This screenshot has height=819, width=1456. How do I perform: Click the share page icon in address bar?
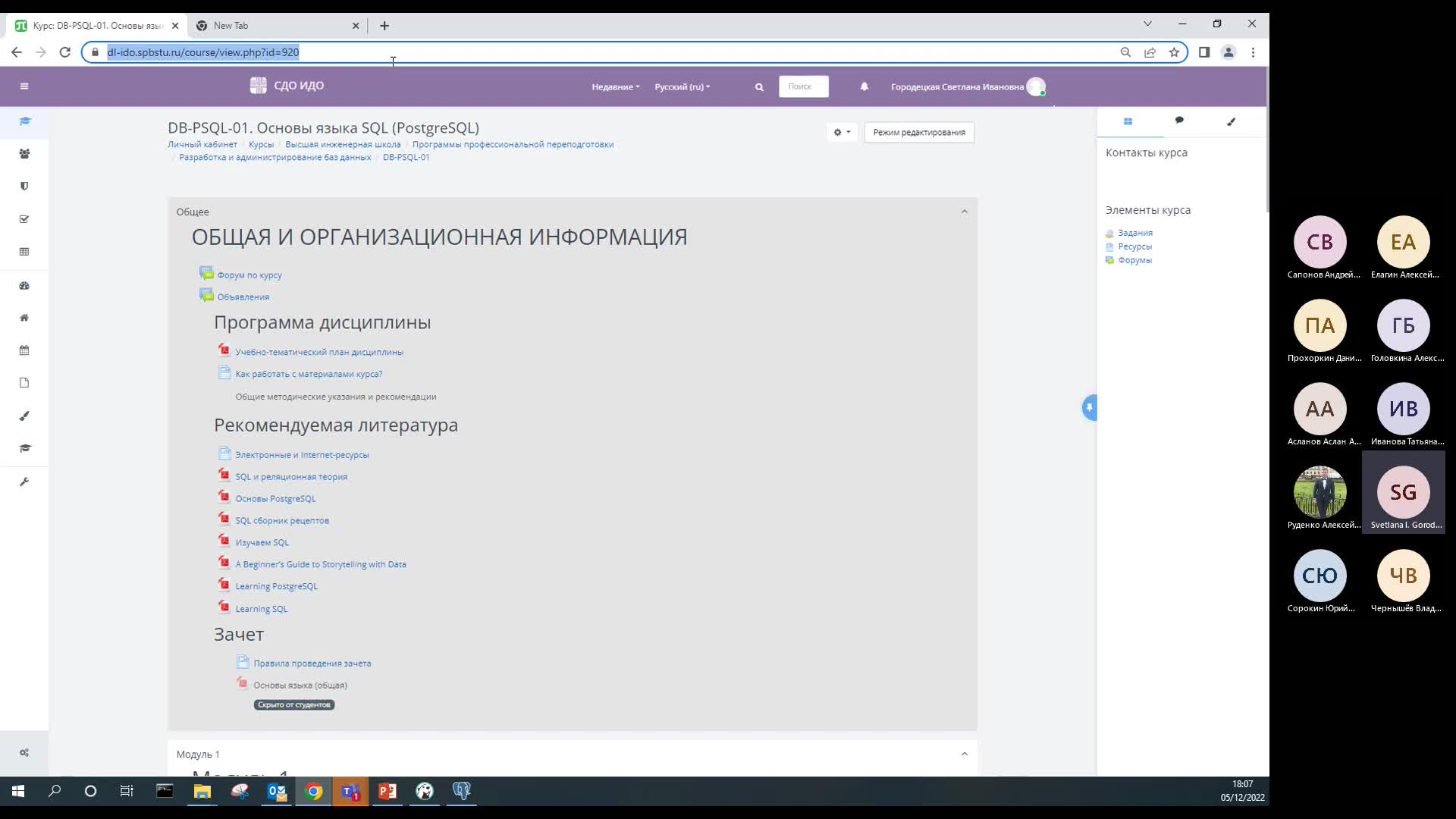tap(1150, 52)
